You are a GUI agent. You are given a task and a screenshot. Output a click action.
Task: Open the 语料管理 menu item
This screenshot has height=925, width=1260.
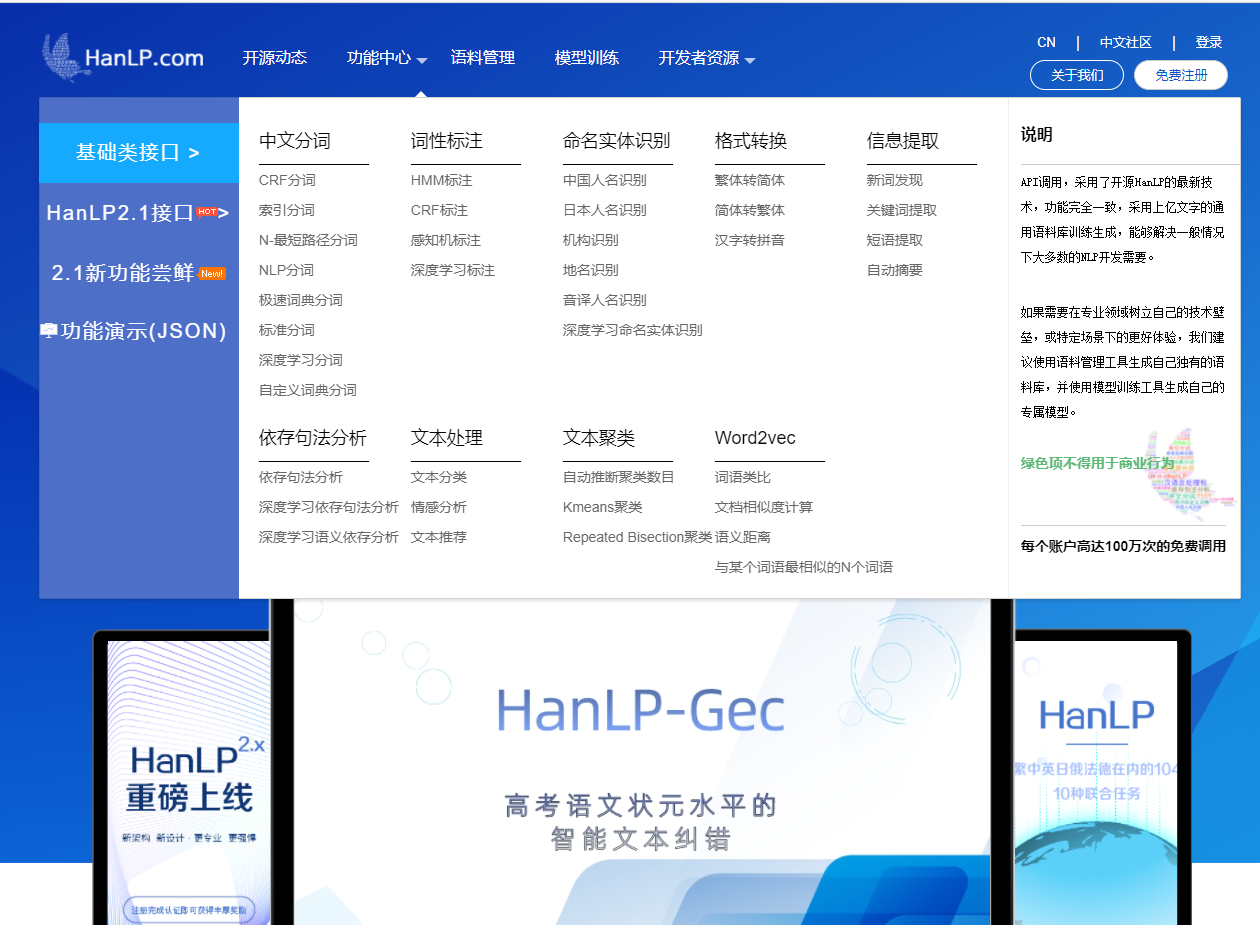point(482,58)
